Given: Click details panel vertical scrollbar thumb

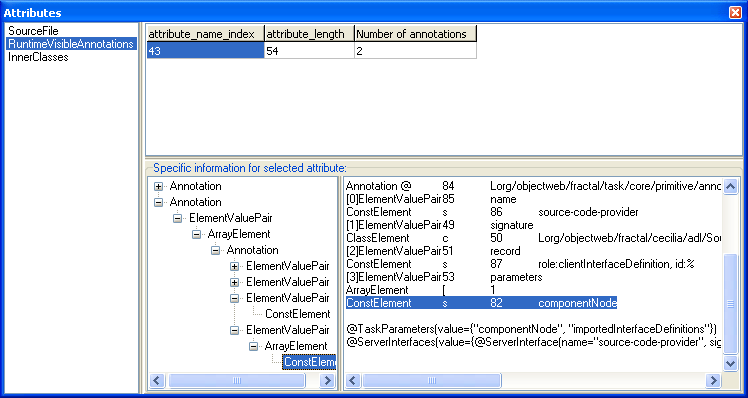Looking at the screenshot, I should click(x=730, y=304).
